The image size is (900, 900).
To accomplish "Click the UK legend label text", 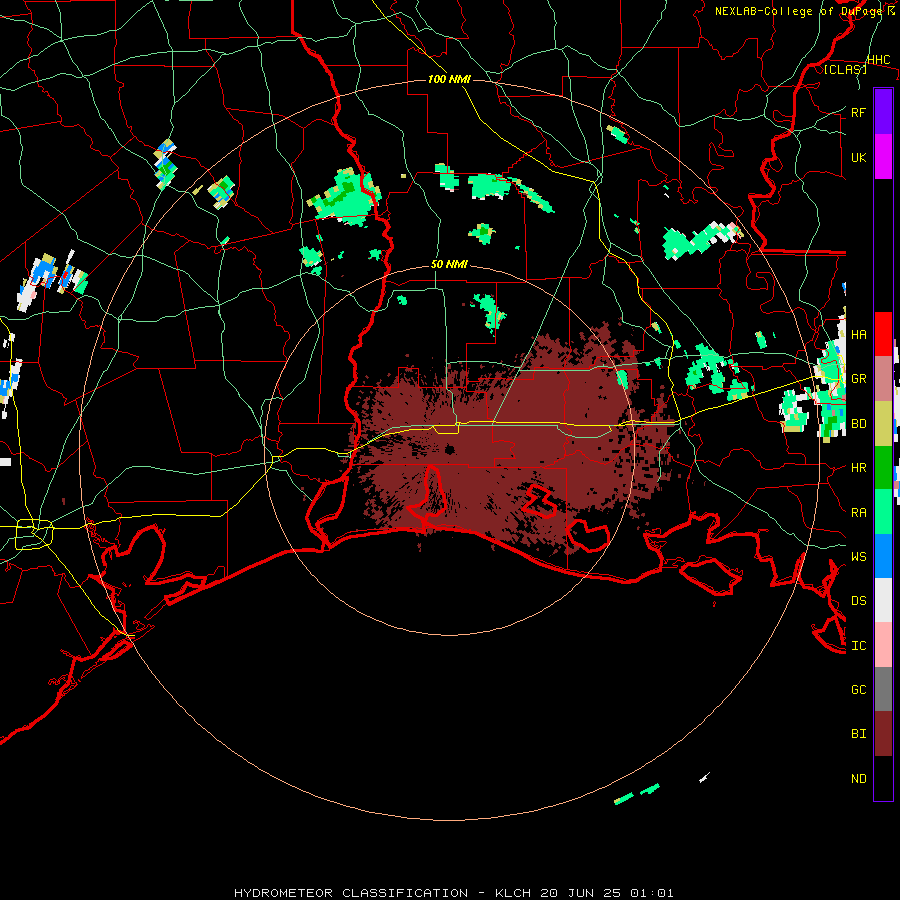I will click(x=858, y=157).
